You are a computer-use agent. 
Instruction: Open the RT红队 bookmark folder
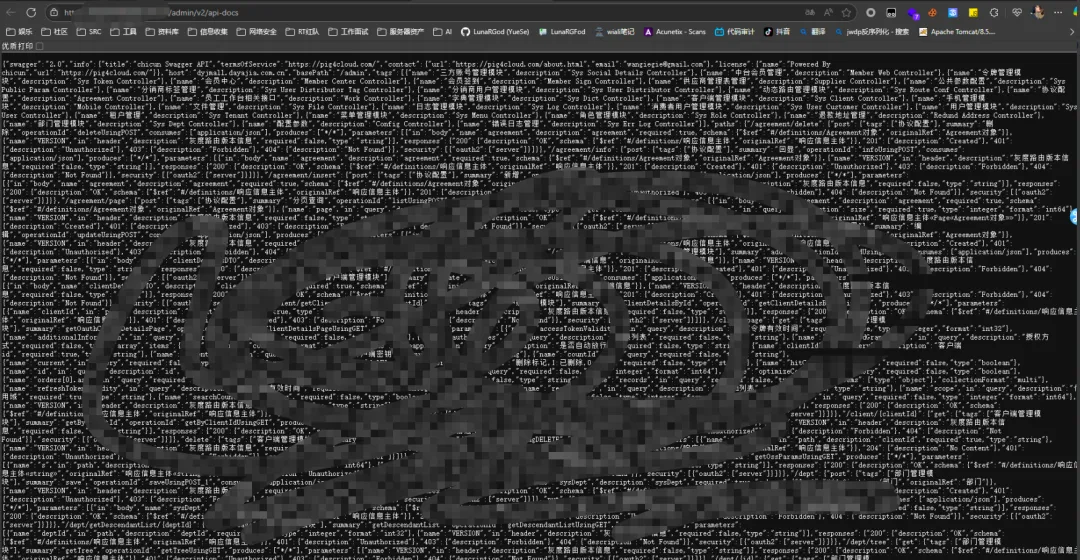(x=302, y=32)
